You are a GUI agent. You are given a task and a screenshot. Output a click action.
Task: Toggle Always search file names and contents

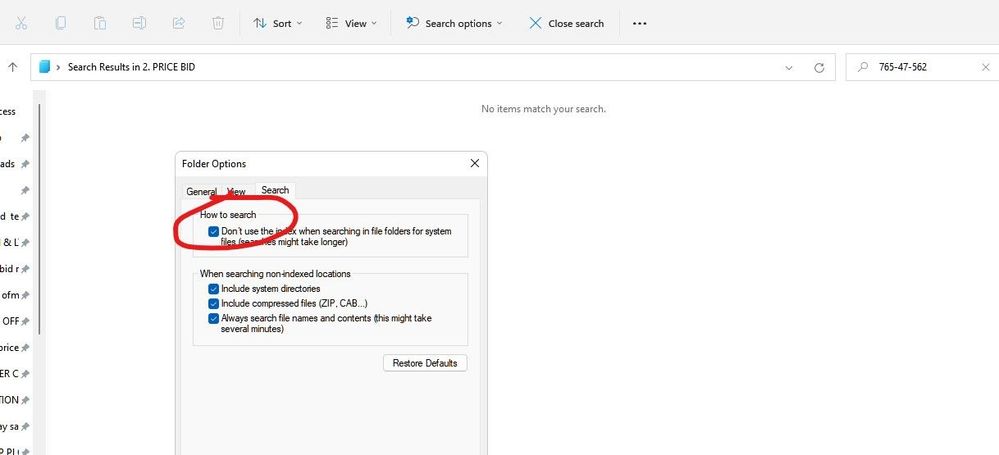tap(214, 318)
